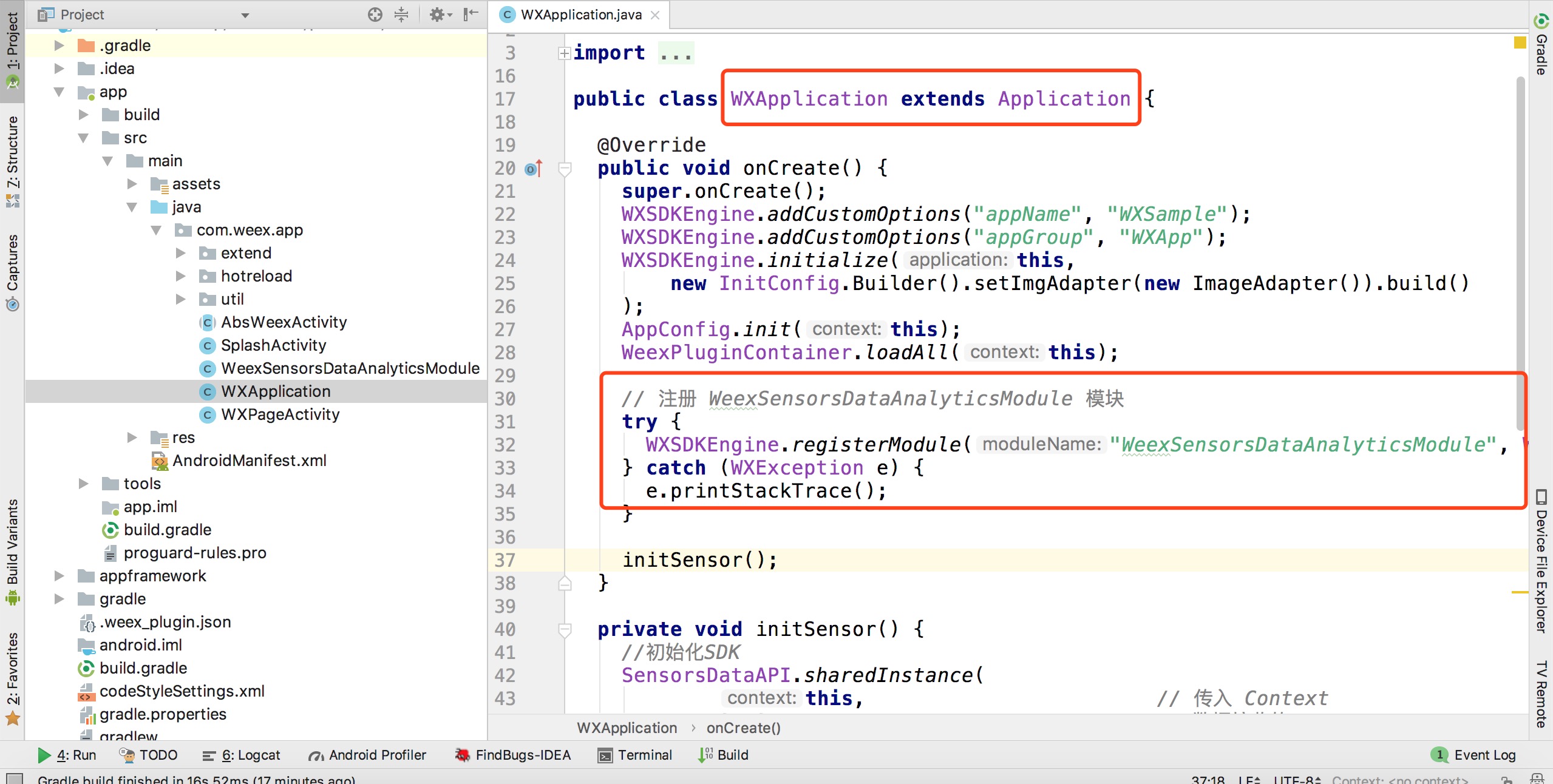Open the TODO tool window

(148, 755)
